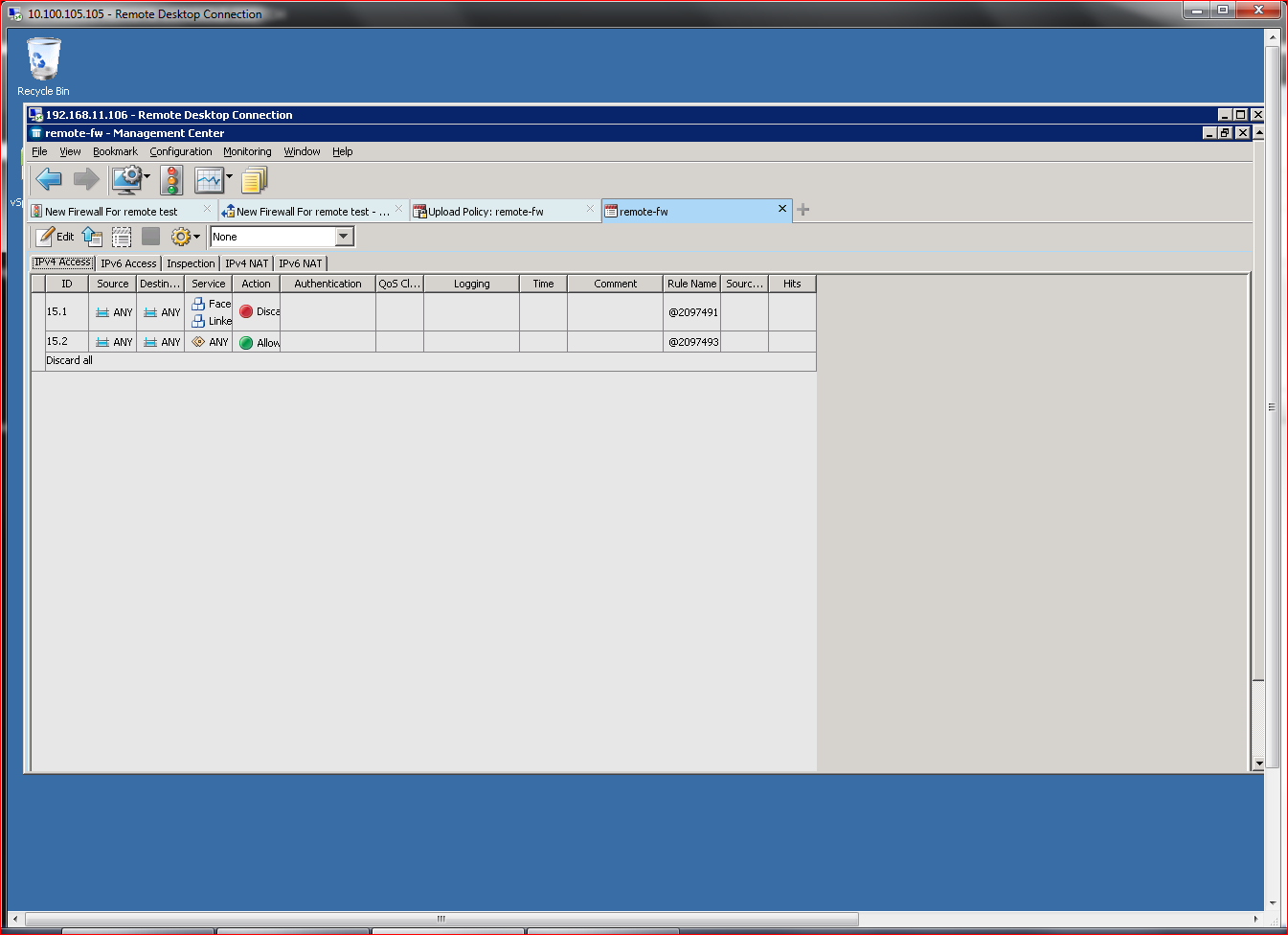Click the inner session vertical scrollbar
Viewport: 1288px width, 935px height.
click(x=1258, y=412)
